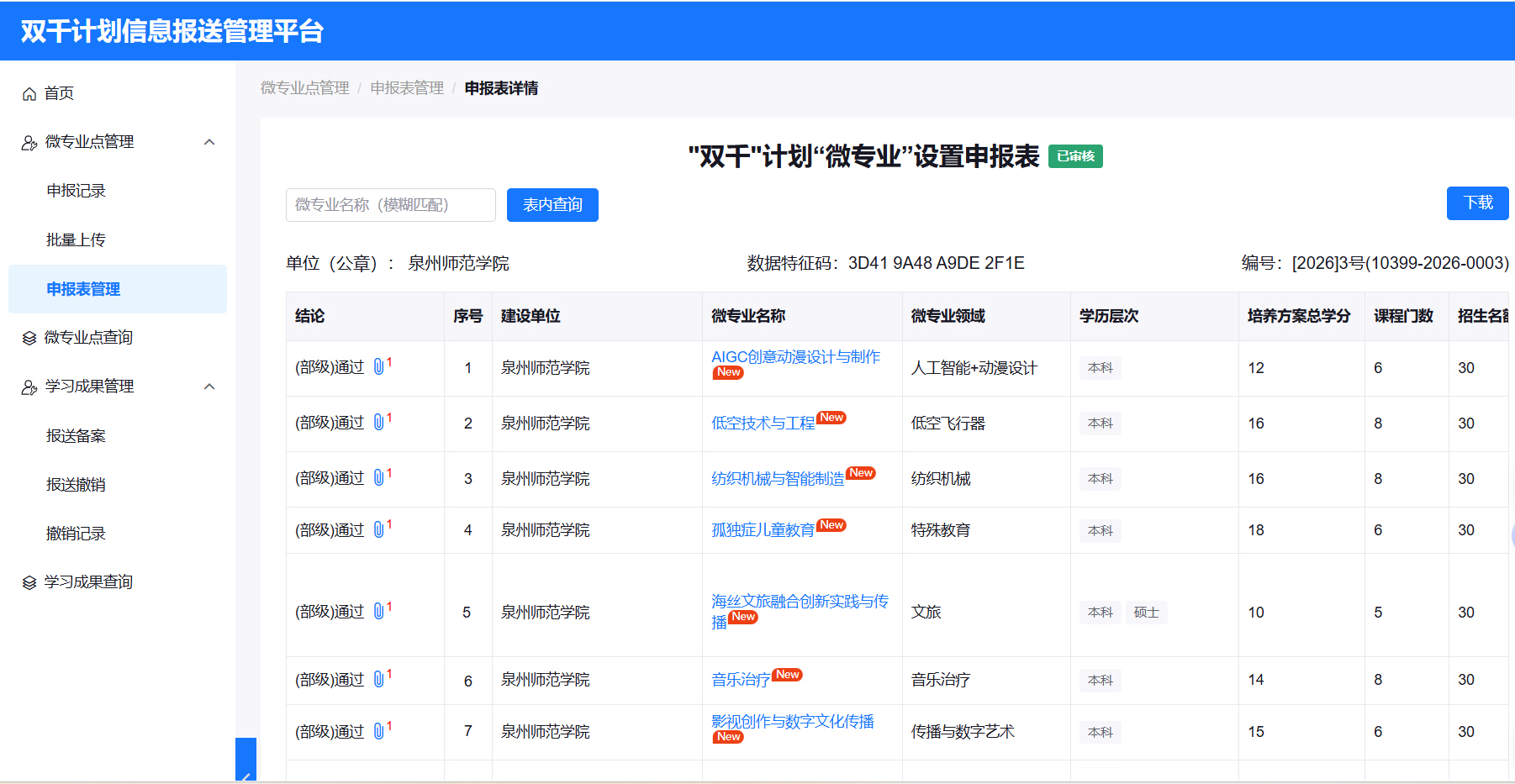Open 孤独症儿童教育 link
The image size is (1515, 784).
(763, 530)
